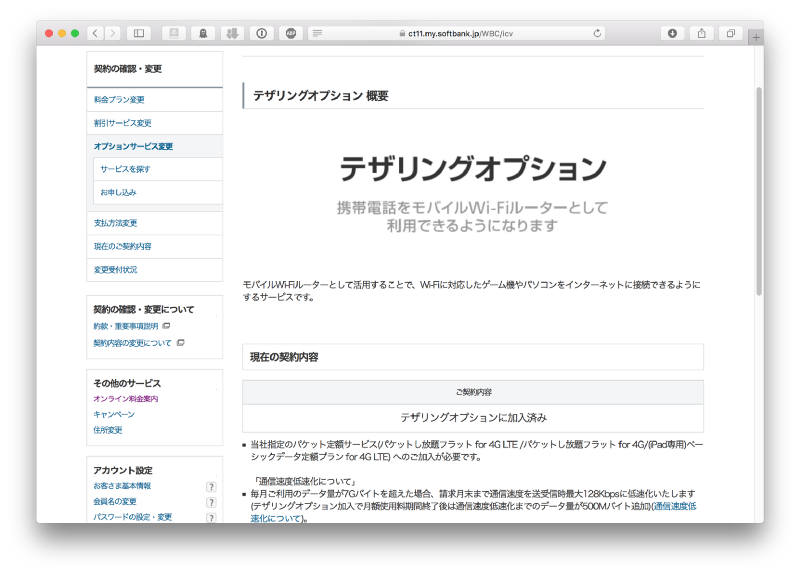800x575 pixels.
Task: Click the アカウント設定 heading
Action: 123,470
